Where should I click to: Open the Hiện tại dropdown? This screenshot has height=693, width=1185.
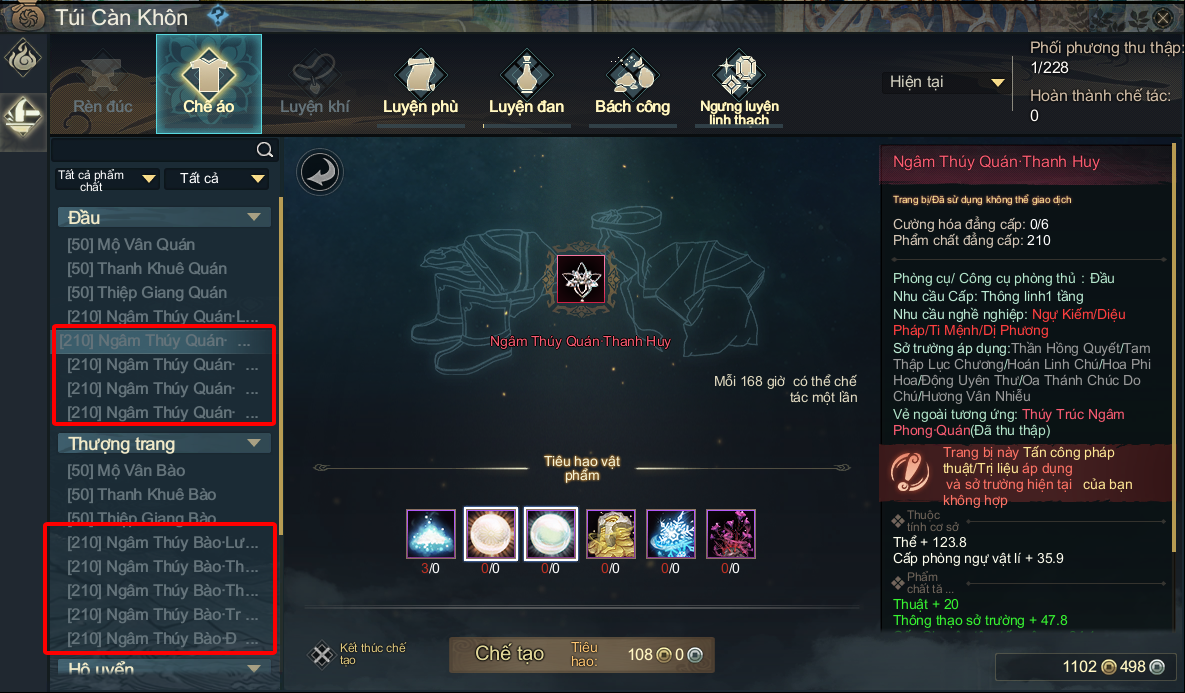coord(947,82)
